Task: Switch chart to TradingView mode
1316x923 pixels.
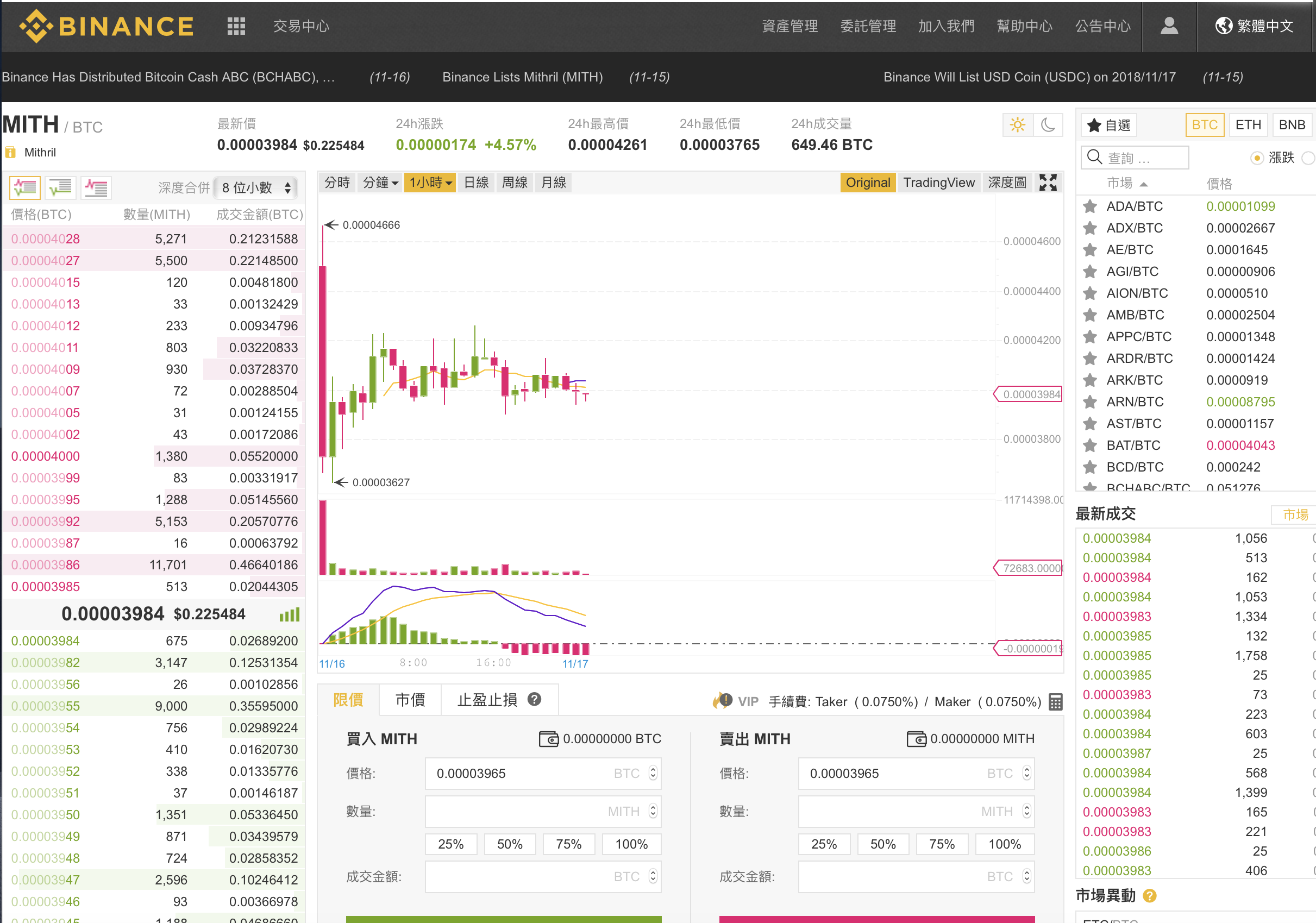Action: point(938,183)
